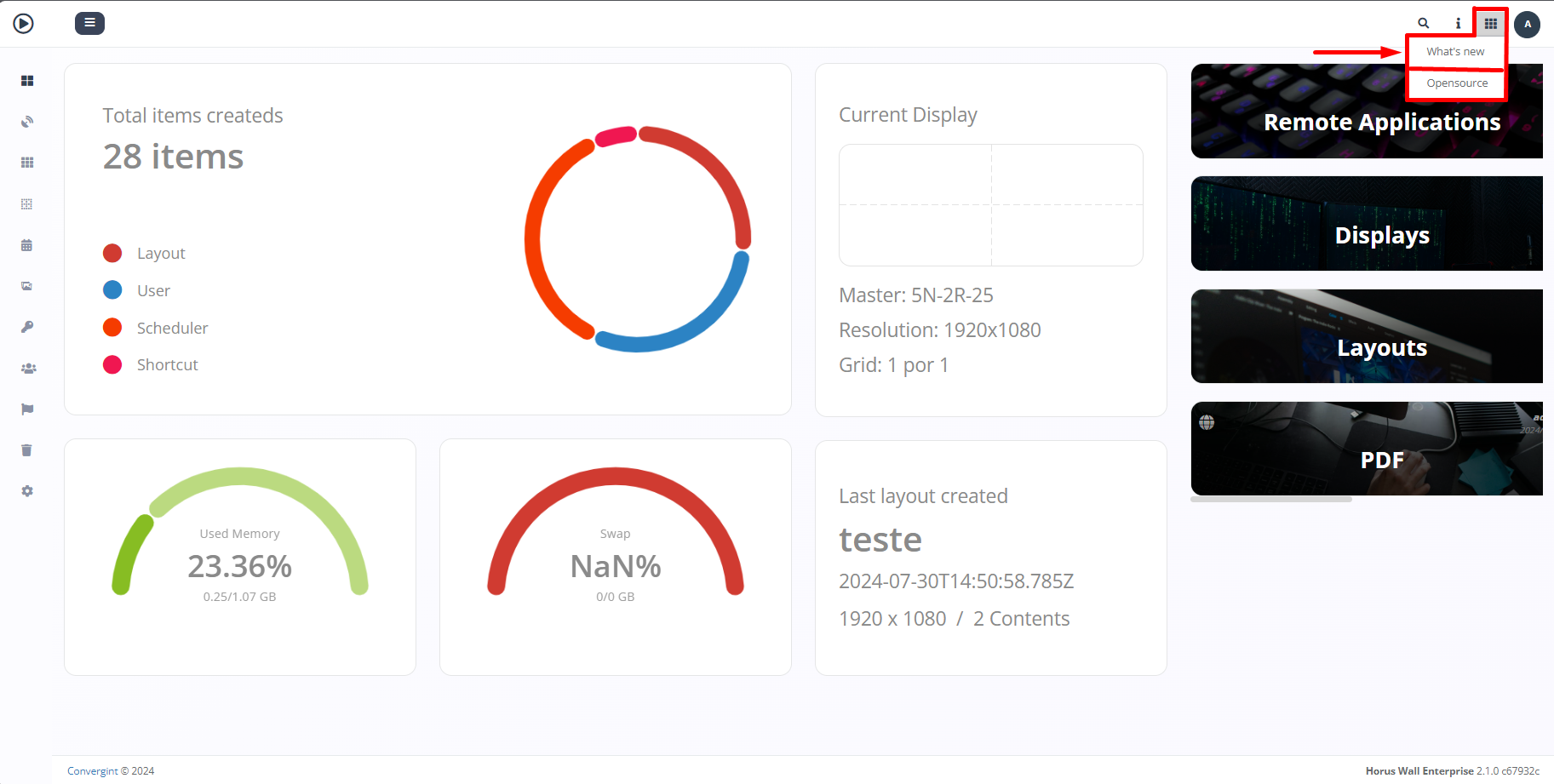Collapse the apps grid dropdown in header
Viewport: 1554px width, 784px height.
coord(1490,24)
